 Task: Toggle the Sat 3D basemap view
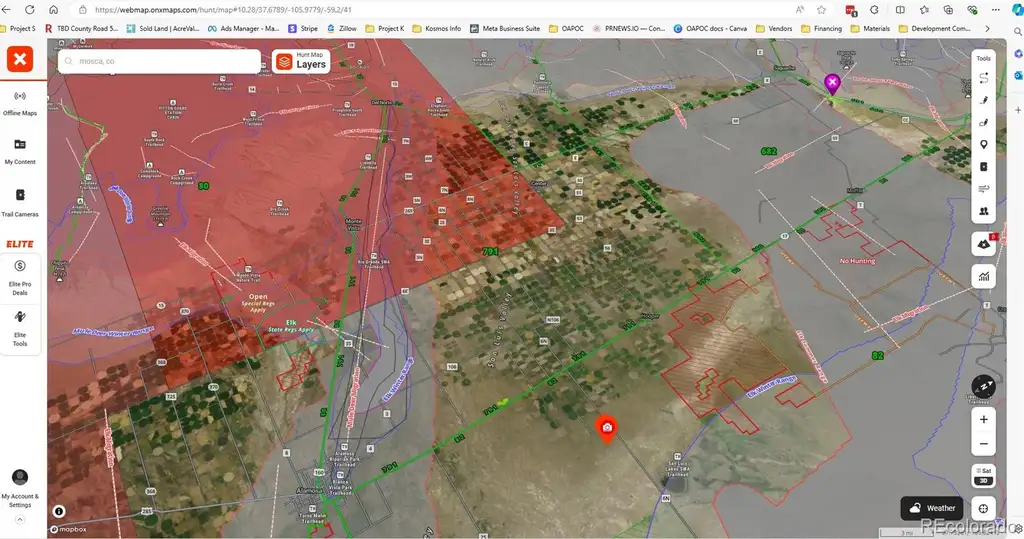984,476
